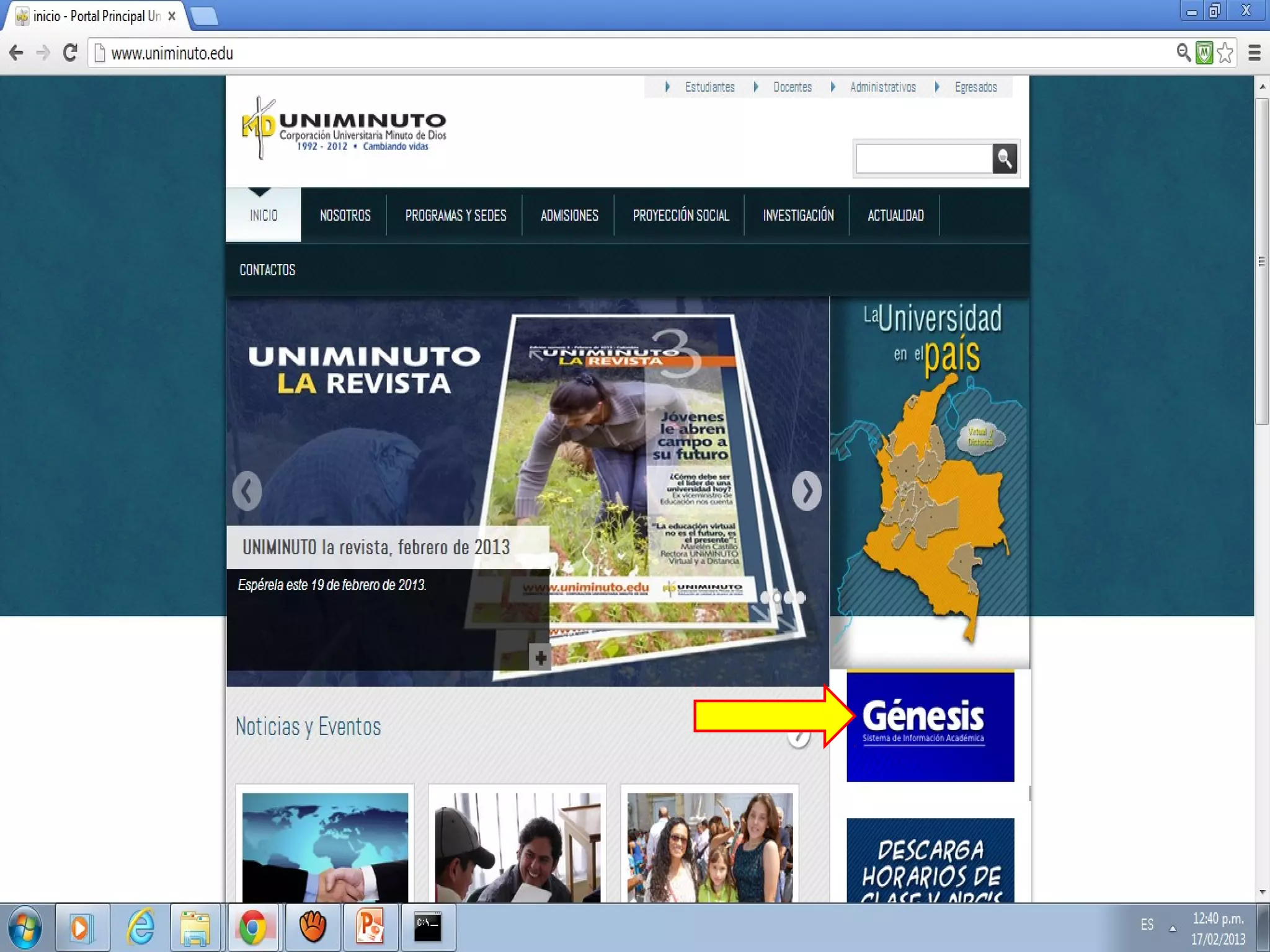Click the browser reload page icon
This screenshot has height=952, width=1270.
tap(70, 53)
